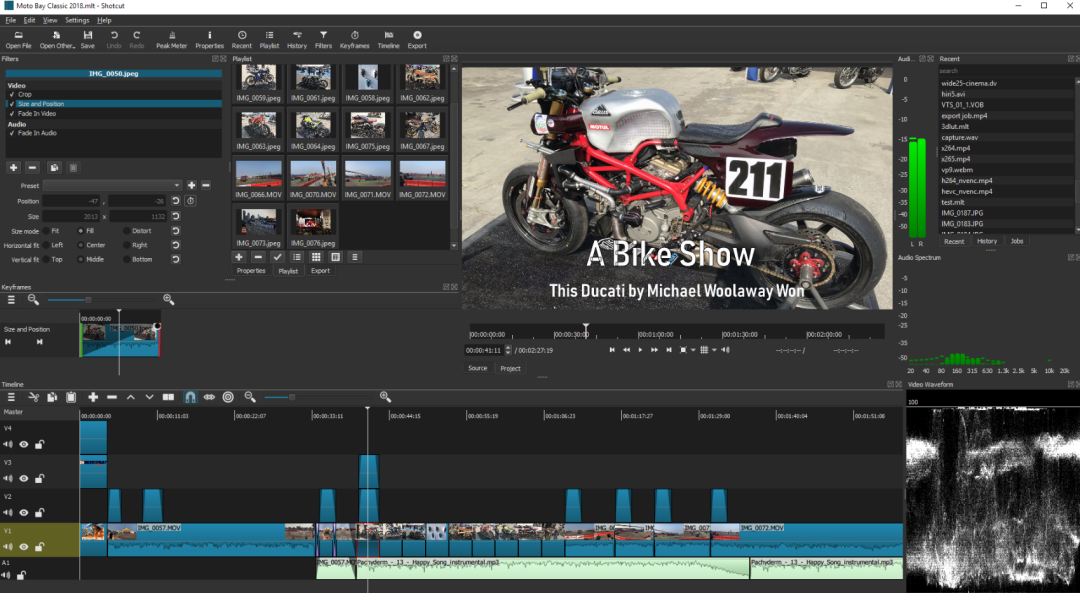Open the Peak Meter toolbar icon
This screenshot has width=1080, height=593.
(x=172, y=39)
